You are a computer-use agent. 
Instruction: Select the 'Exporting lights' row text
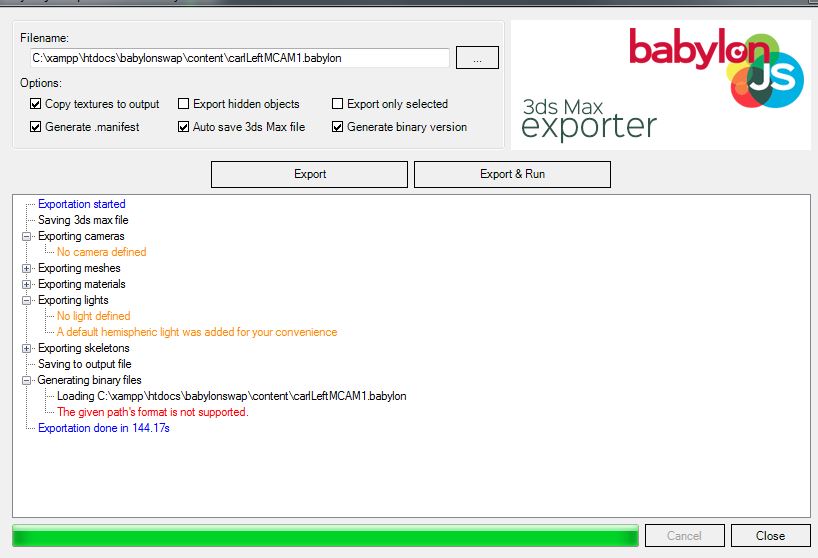point(73,300)
